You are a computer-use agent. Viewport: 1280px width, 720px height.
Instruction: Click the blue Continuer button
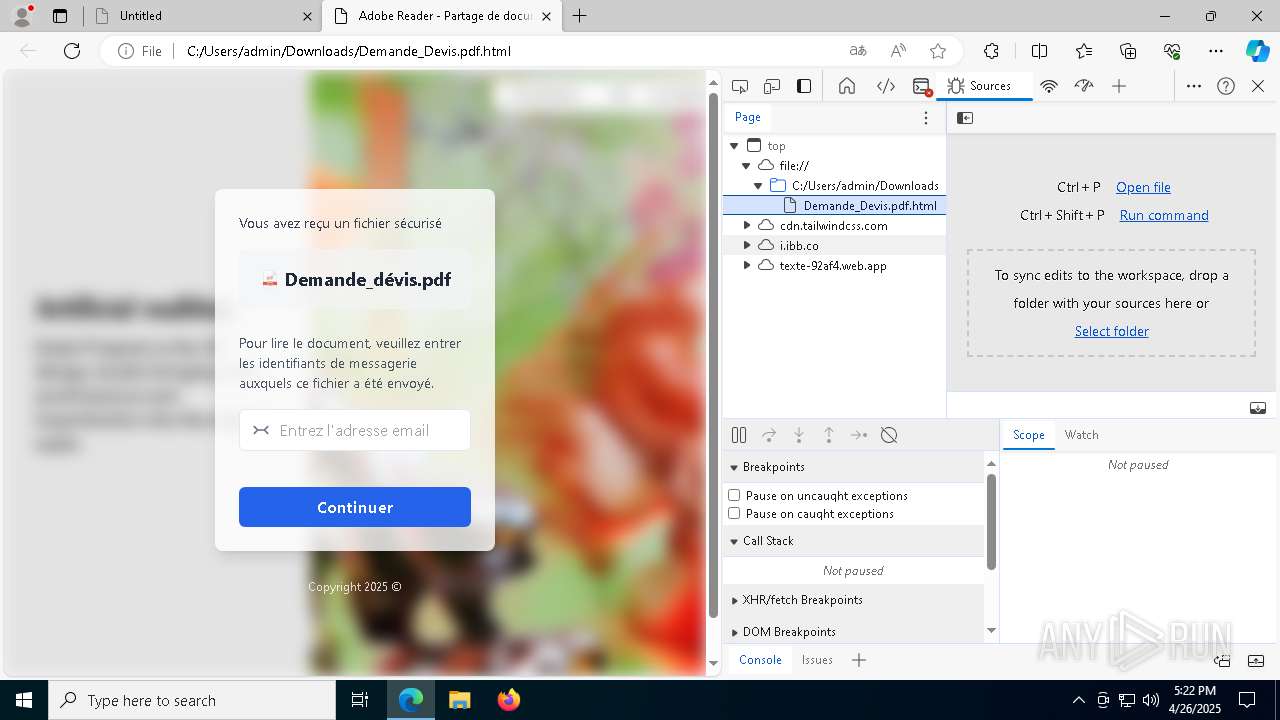click(x=355, y=507)
